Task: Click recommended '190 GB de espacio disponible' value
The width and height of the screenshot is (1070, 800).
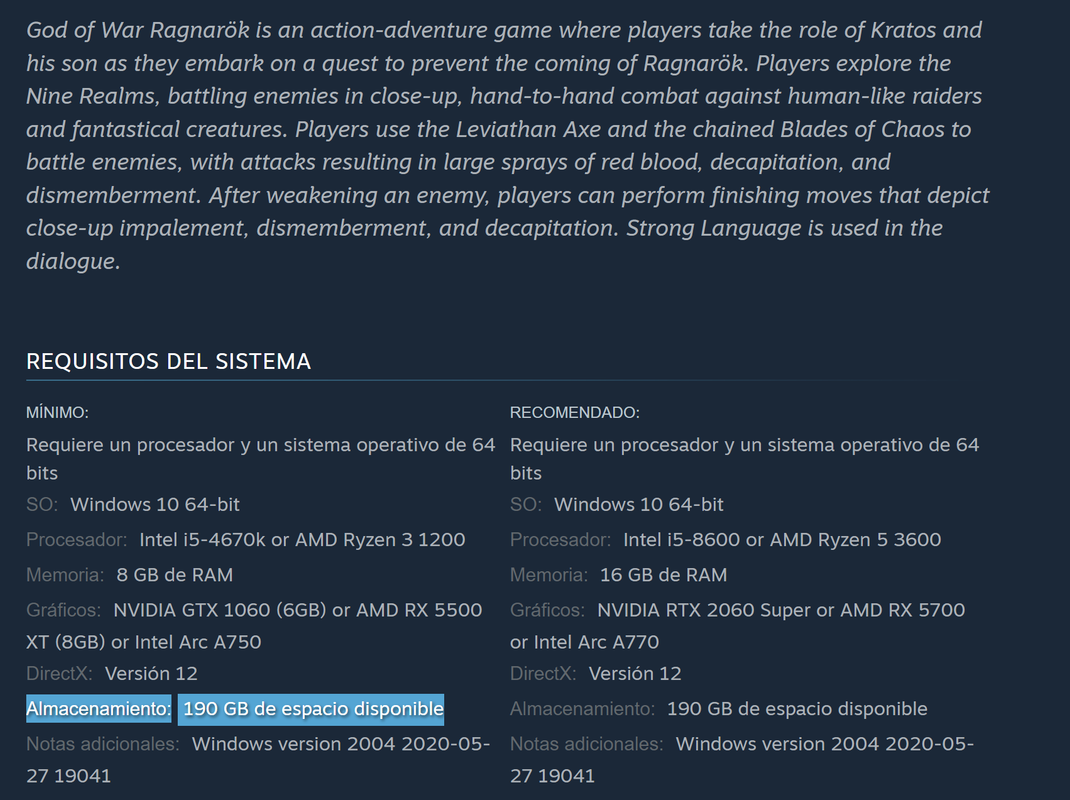Action: (797, 709)
